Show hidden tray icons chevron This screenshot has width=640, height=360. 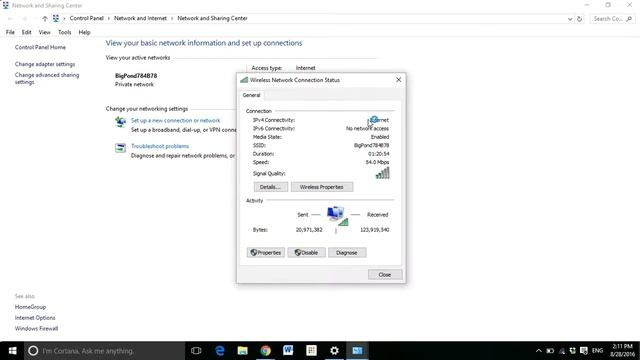(x=538, y=351)
